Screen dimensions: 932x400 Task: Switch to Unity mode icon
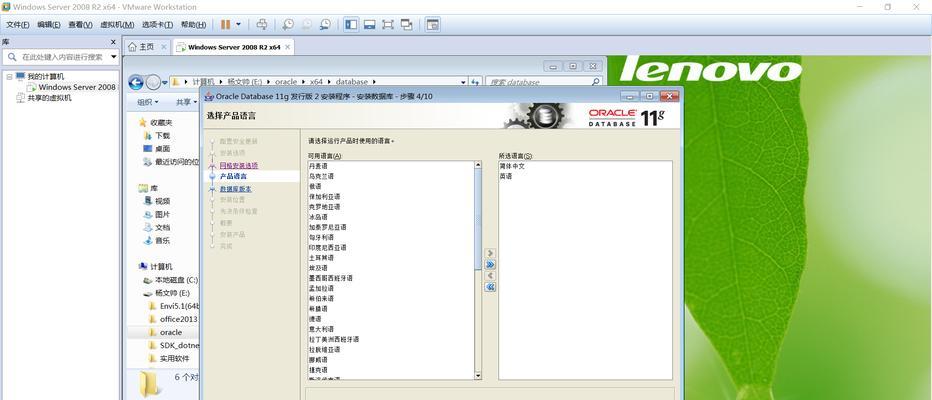pos(407,24)
